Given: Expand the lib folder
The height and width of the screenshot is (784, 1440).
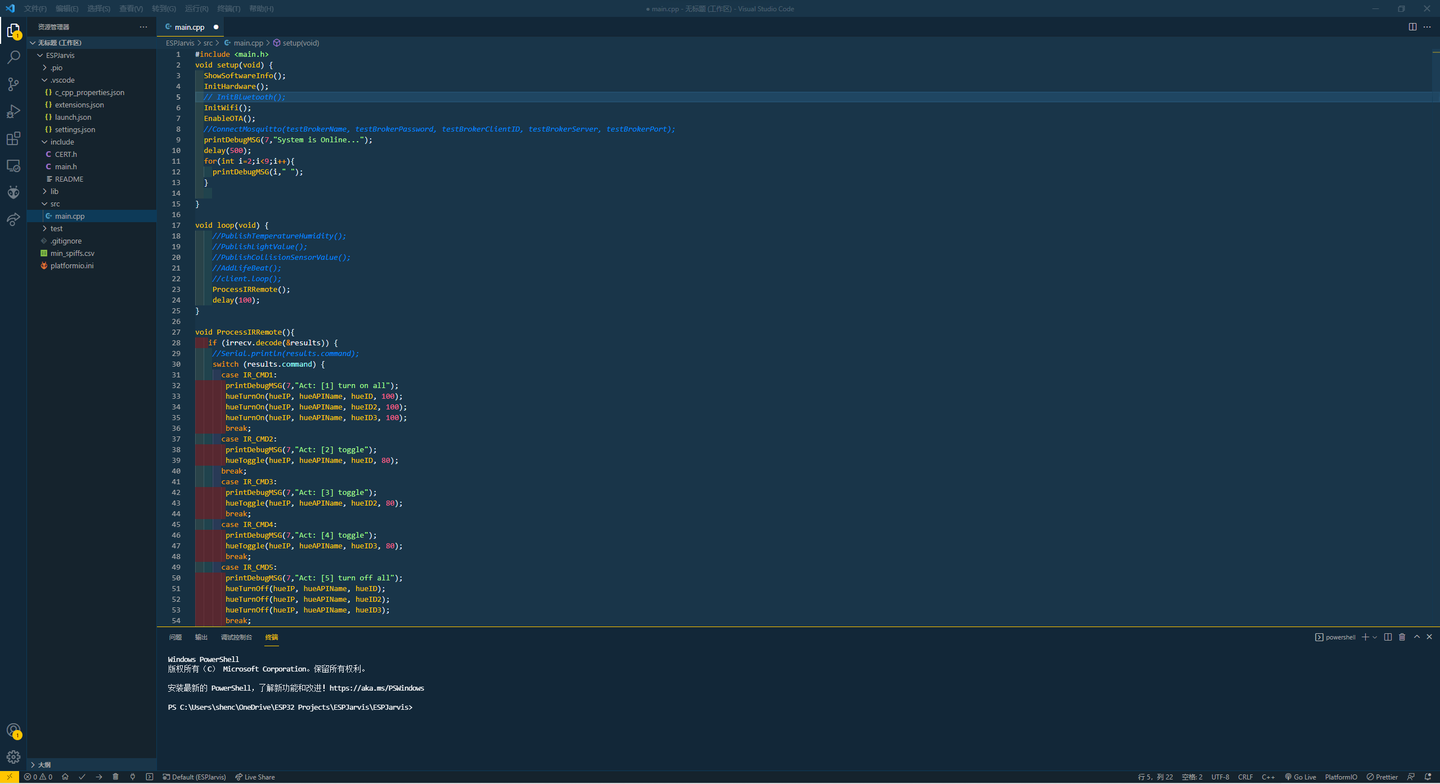Looking at the screenshot, I should [91, 191].
